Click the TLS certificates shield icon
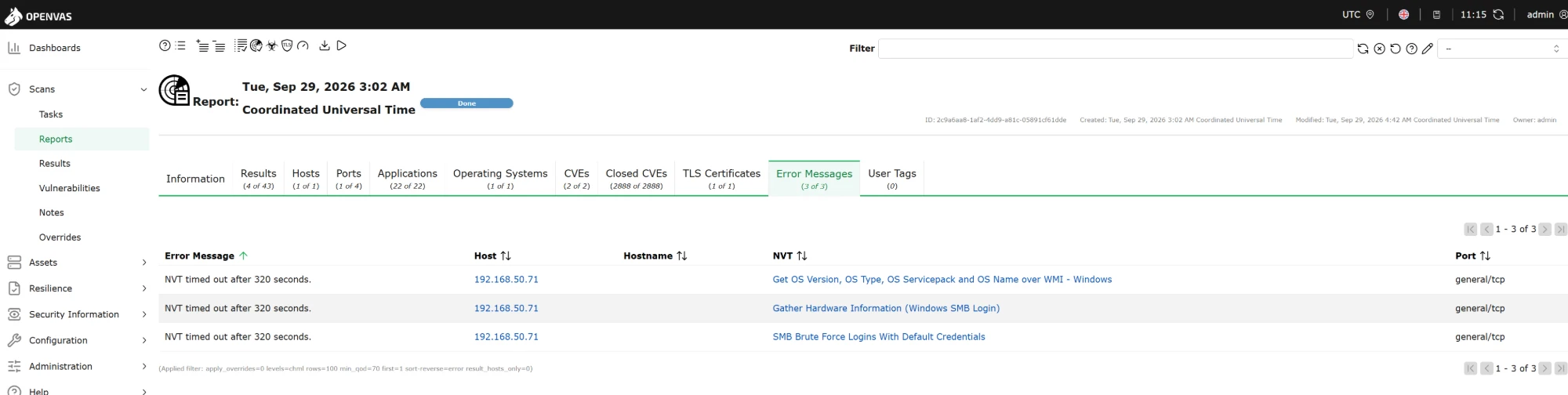The image size is (1568, 395). tap(287, 45)
